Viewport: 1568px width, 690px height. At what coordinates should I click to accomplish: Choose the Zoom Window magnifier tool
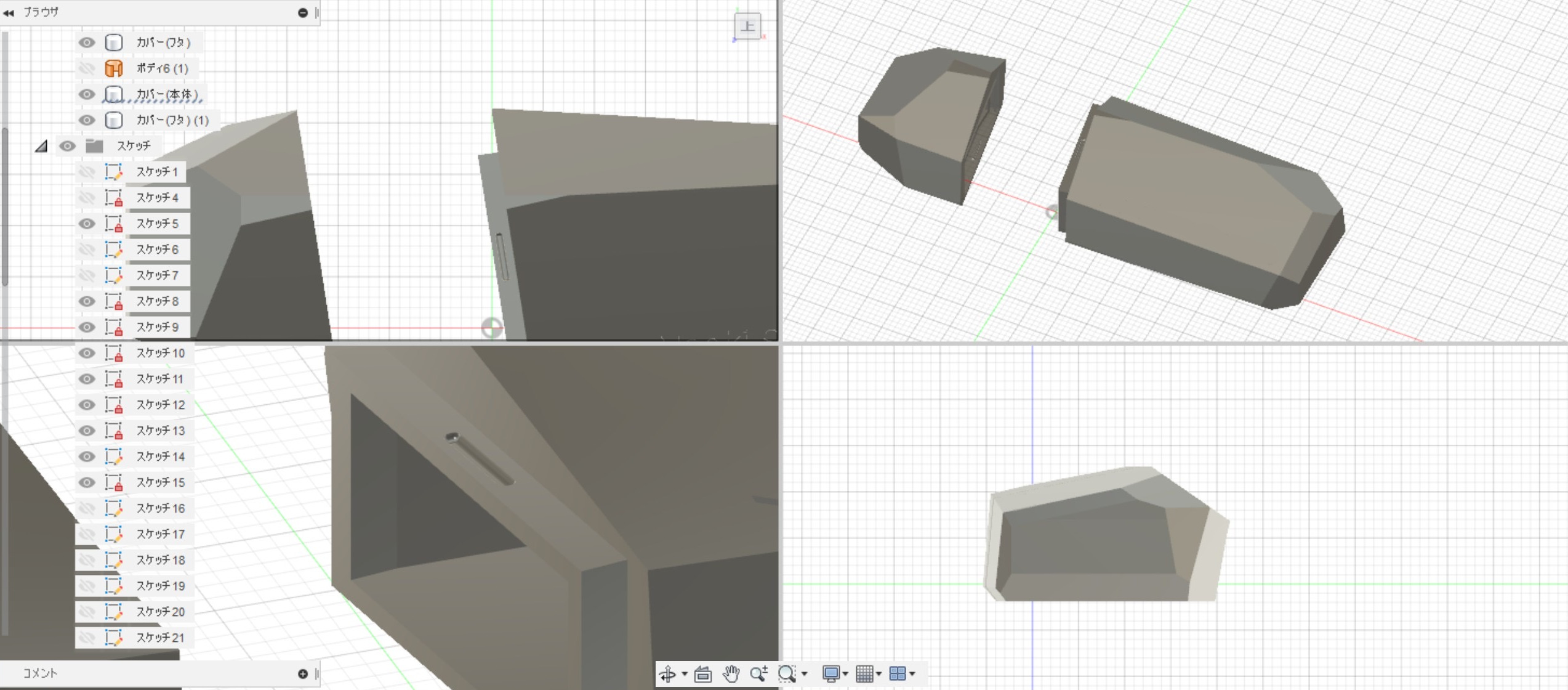(x=787, y=674)
